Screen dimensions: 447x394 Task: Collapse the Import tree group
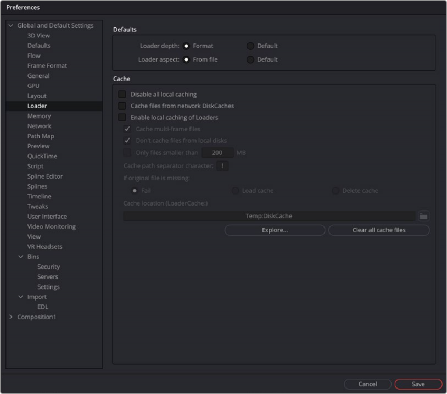21,297
